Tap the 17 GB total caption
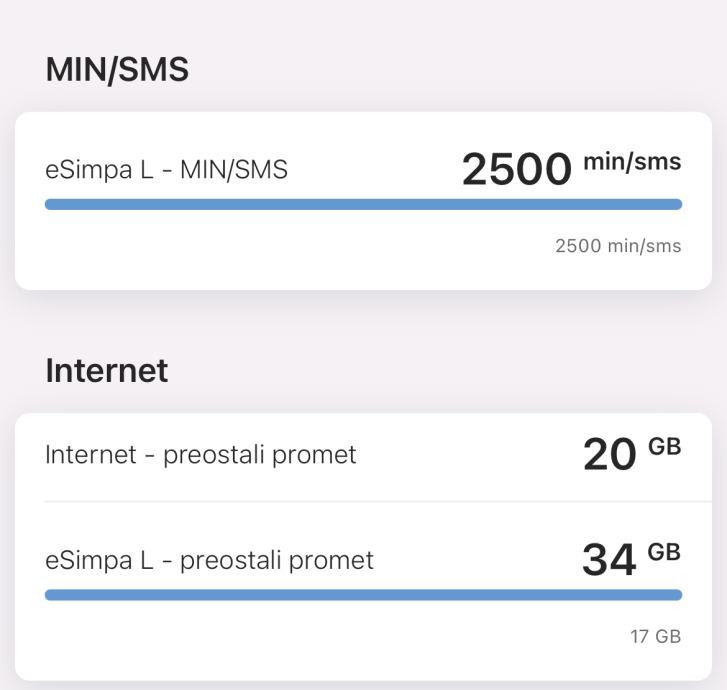This screenshot has width=727, height=690. [655, 636]
